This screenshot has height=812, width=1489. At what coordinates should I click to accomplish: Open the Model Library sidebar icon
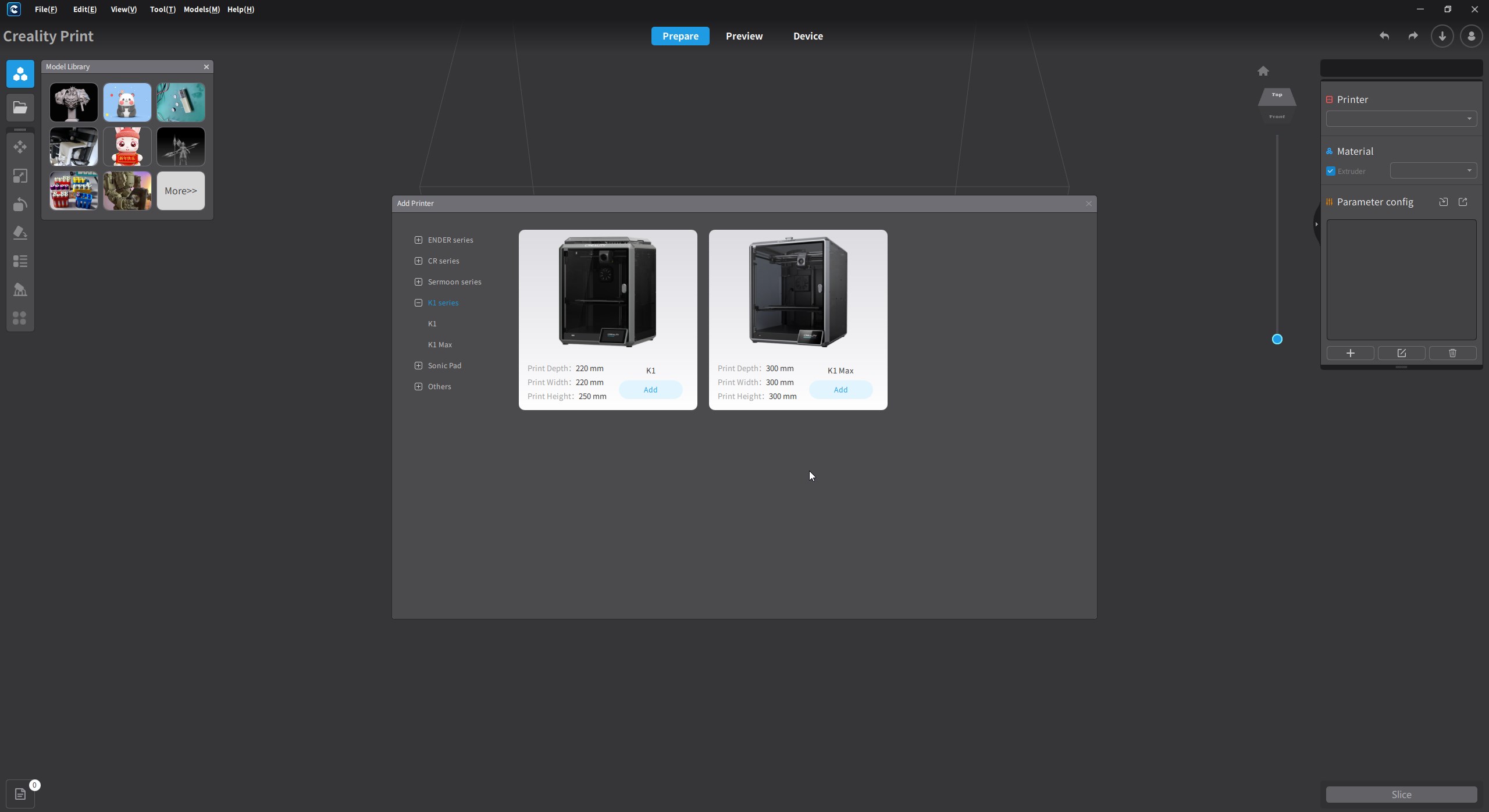(20, 74)
